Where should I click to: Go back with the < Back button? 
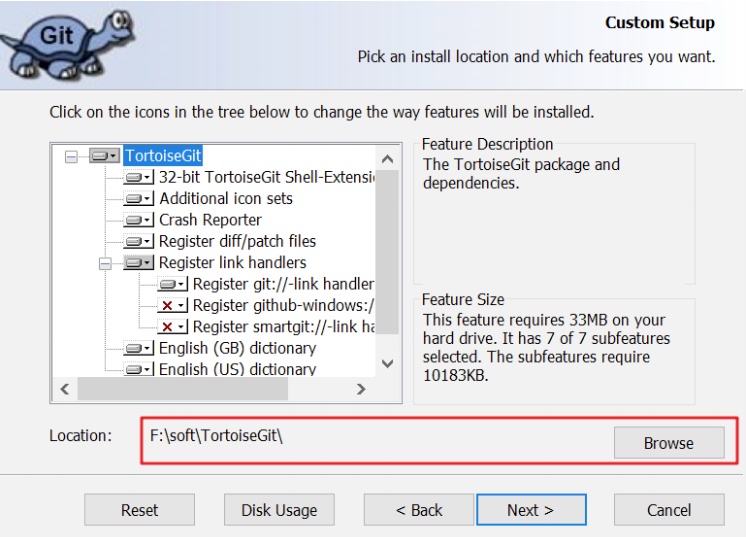(419, 510)
